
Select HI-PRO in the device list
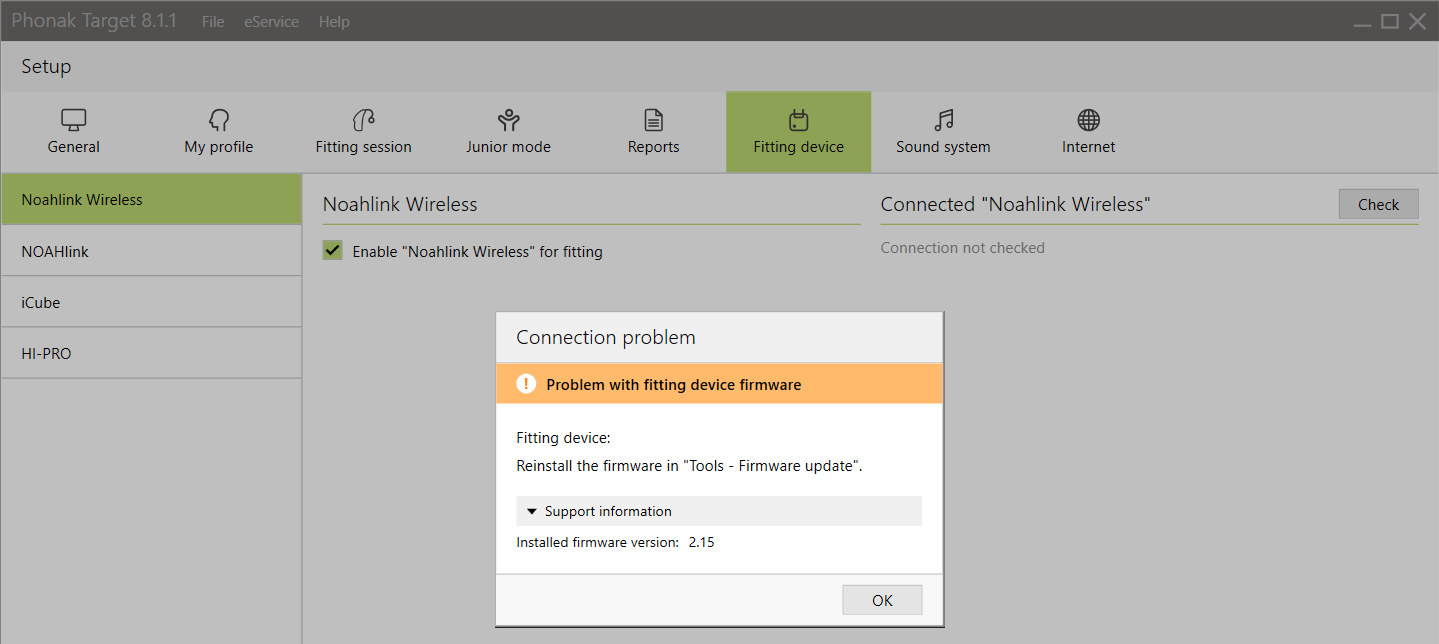[151, 353]
